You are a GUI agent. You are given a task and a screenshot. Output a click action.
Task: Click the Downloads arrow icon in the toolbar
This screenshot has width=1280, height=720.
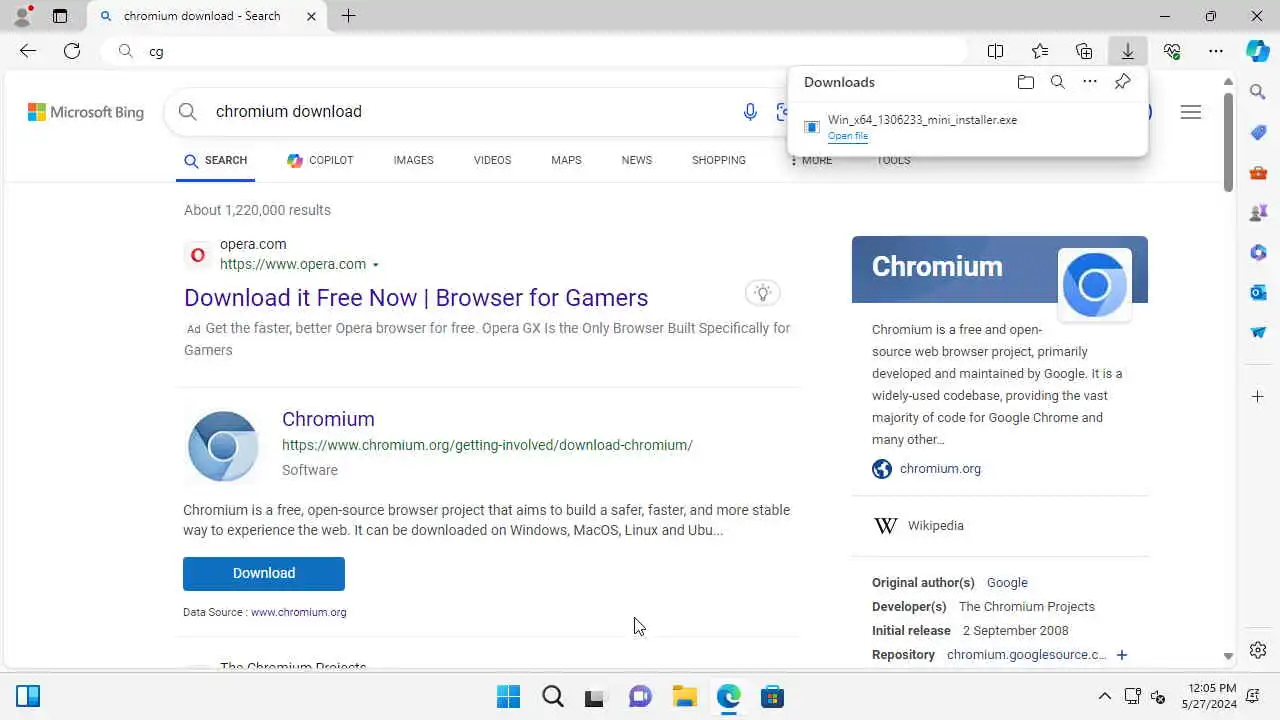1128,51
